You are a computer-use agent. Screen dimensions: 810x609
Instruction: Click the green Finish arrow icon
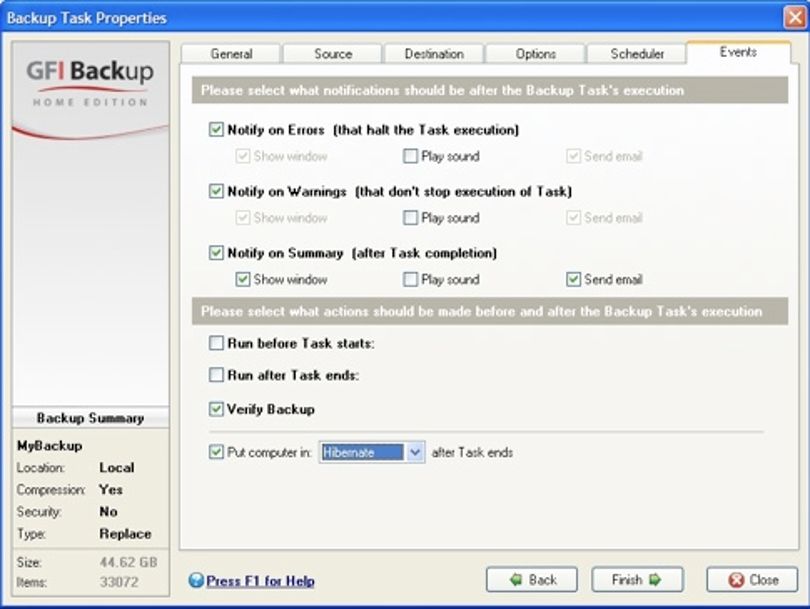655,580
